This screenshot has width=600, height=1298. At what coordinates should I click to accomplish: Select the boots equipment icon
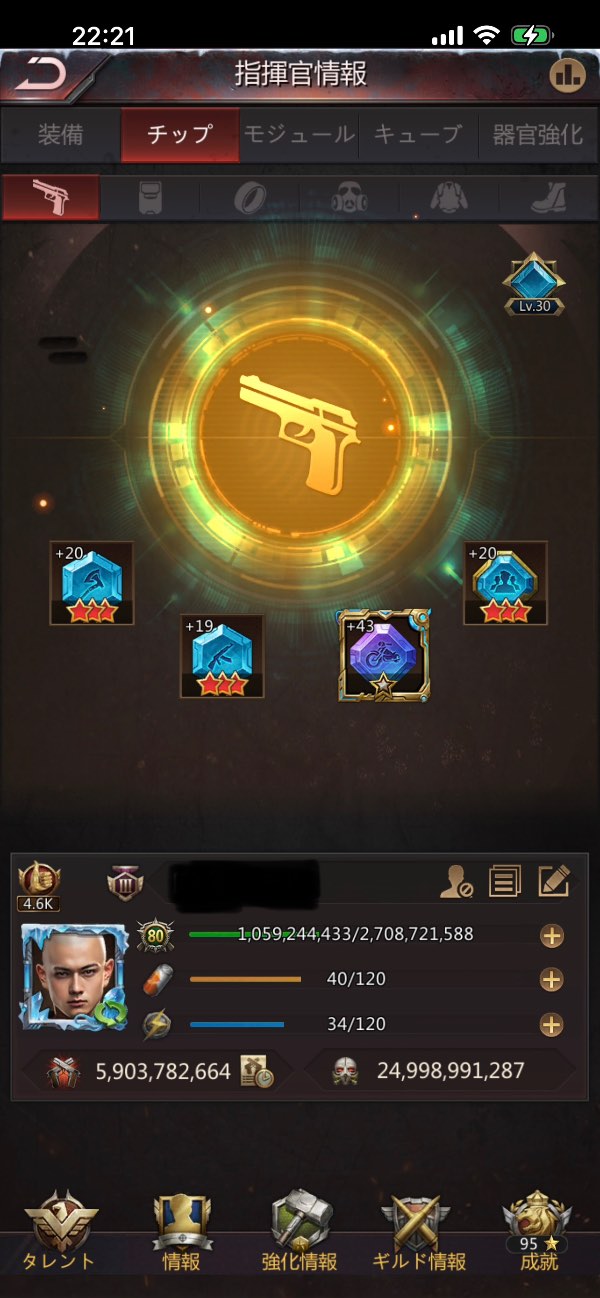click(548, 197)
